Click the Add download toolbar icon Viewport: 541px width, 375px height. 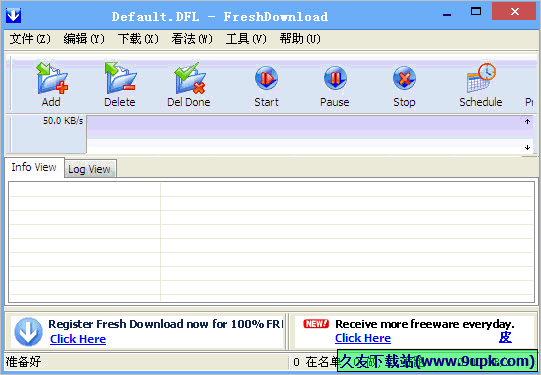point(52,78)
